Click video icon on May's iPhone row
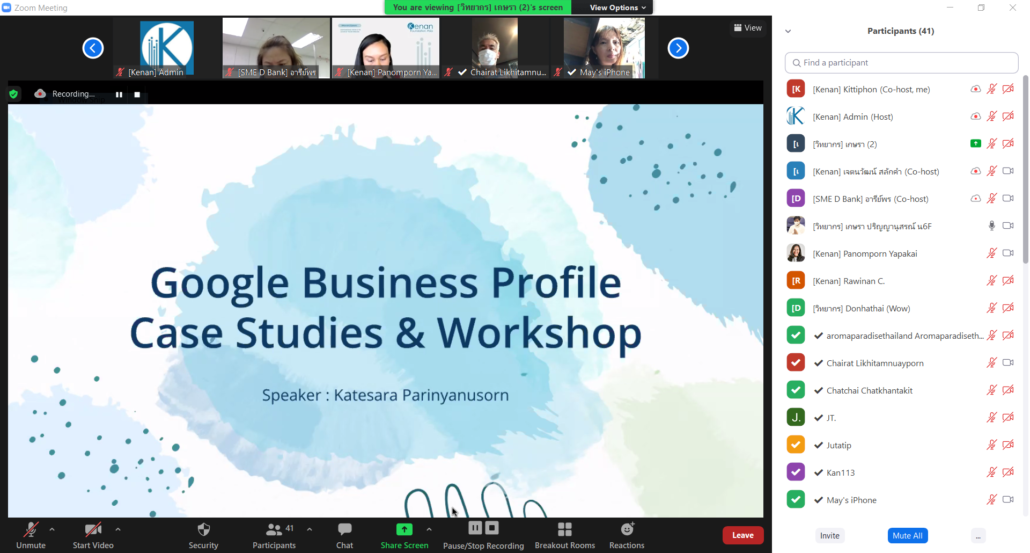 point(1008,500)
